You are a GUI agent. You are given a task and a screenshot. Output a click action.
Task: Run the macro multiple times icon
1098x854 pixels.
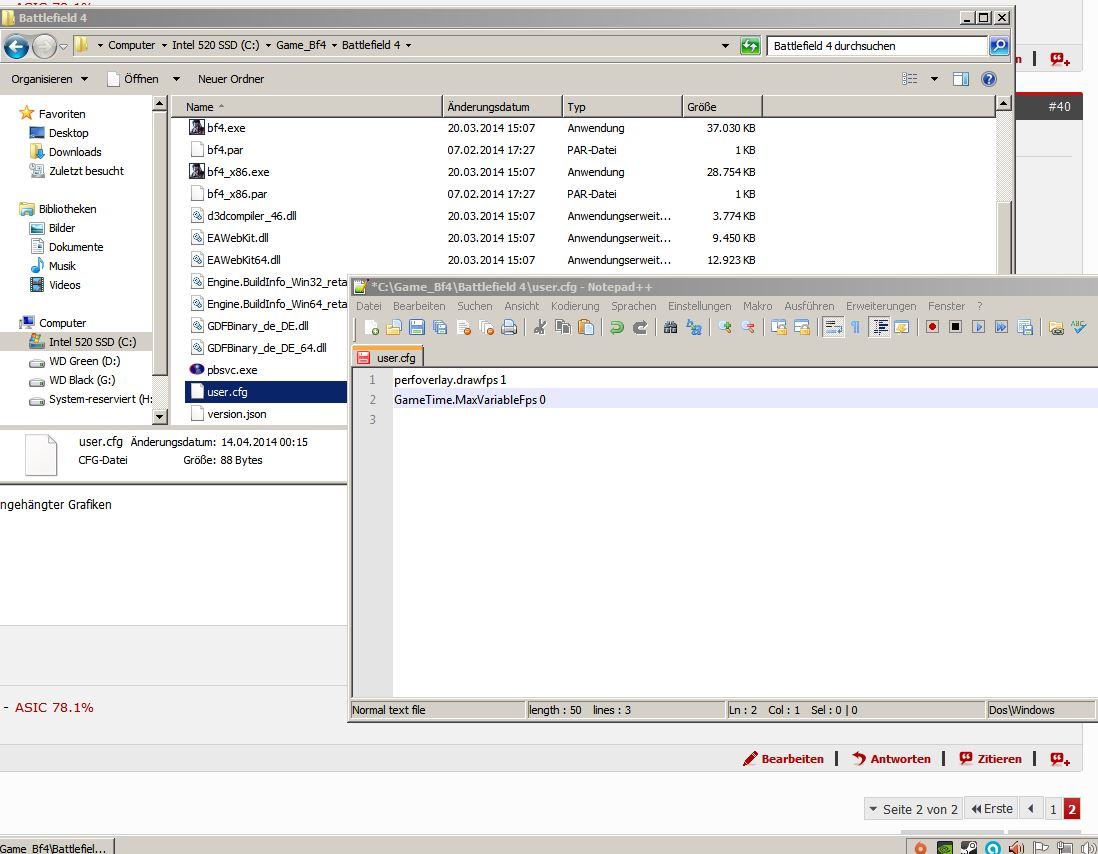[x=1001, y=327]
